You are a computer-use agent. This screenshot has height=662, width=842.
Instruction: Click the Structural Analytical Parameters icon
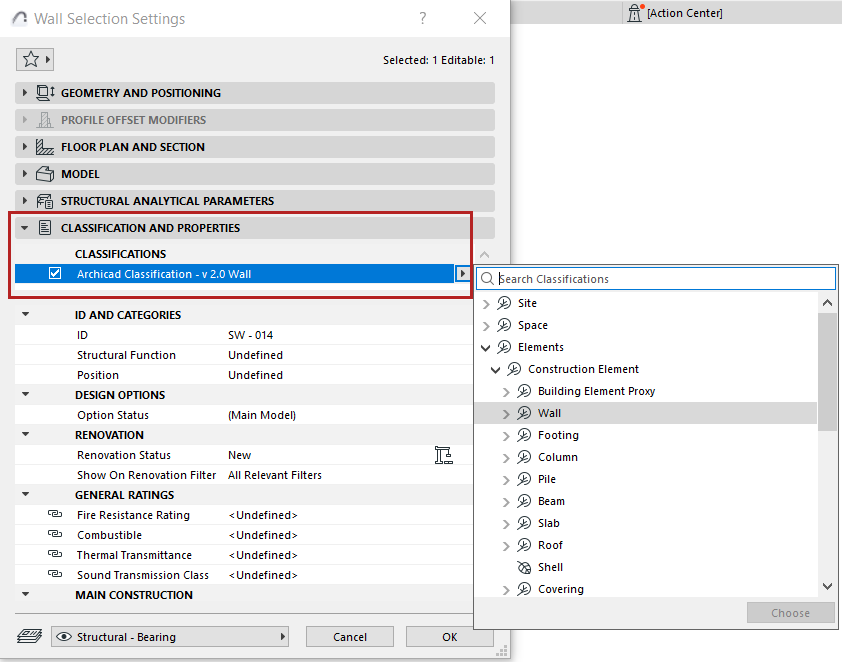coord(45,201)
